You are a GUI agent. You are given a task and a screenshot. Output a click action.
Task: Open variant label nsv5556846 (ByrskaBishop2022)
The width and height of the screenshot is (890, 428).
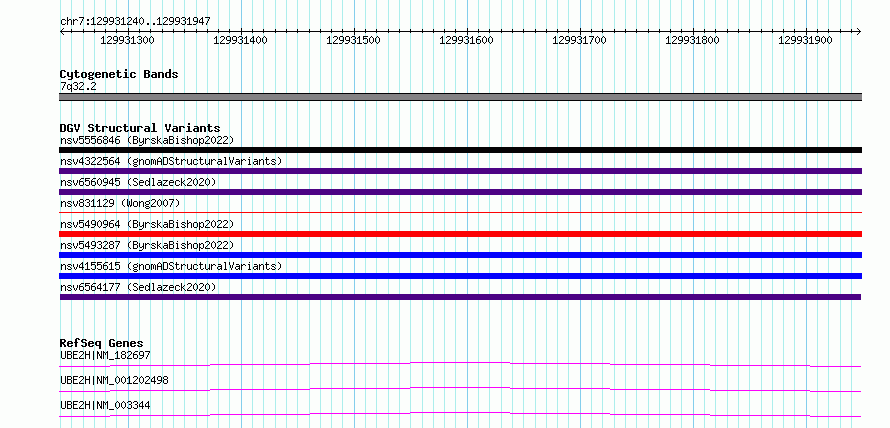(x=146, y=140)
